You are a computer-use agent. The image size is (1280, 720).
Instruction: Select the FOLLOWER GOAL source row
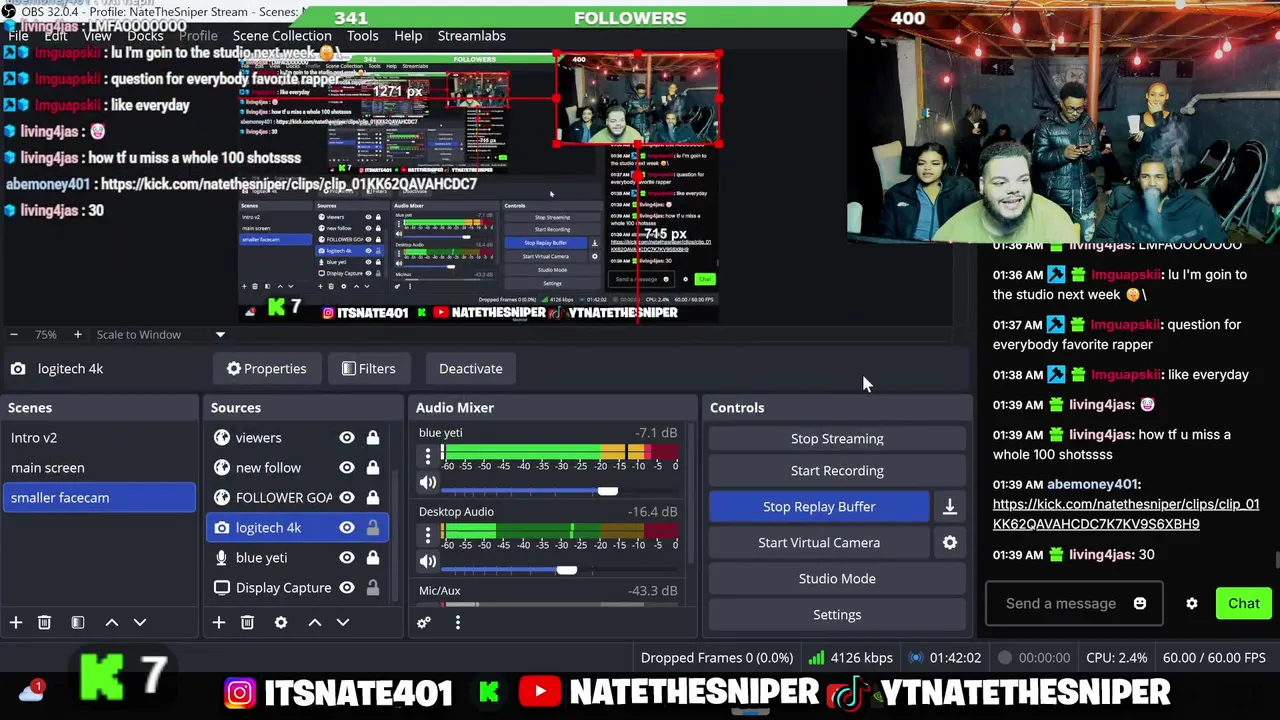[x=297, y=498]
